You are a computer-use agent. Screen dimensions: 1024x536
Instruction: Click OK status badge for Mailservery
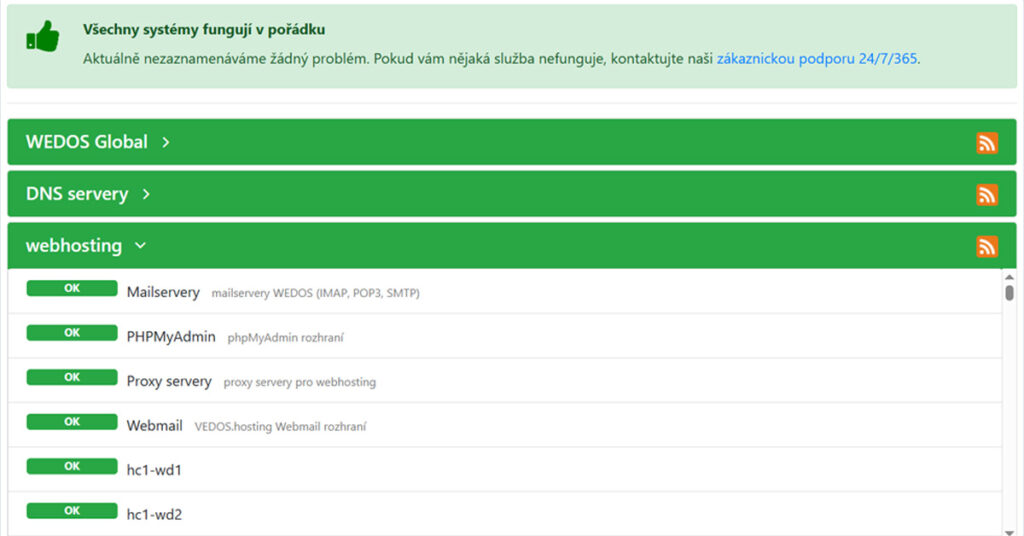tap(72, 289)
